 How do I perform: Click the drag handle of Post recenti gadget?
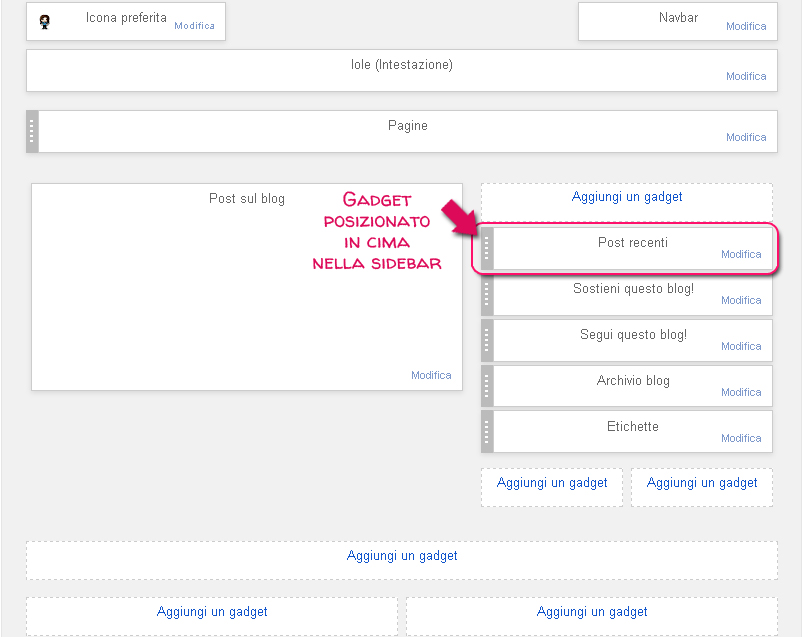pos(487,248)
